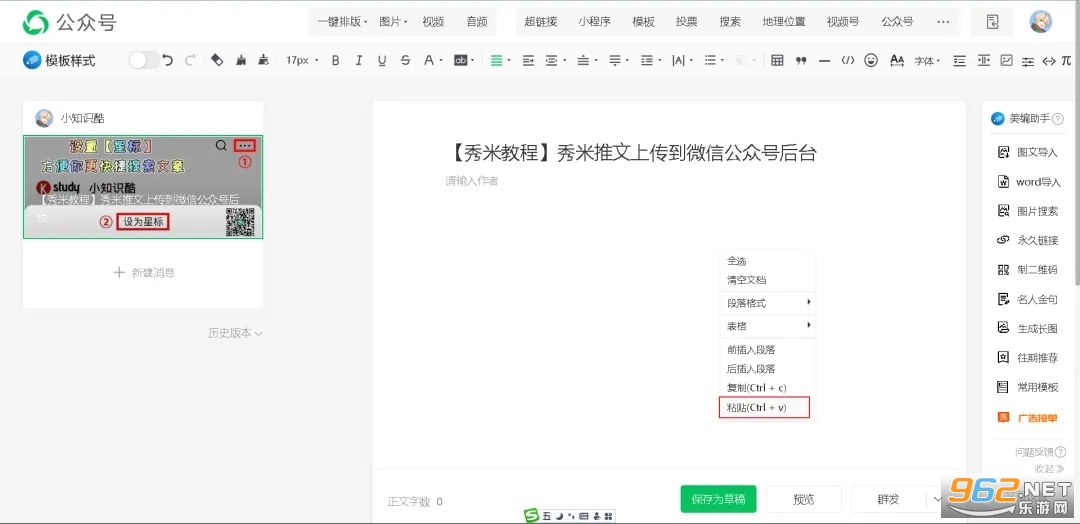Insert a blockquote
This screenshot has height=524, width=1080.
[x=800, y=61]
